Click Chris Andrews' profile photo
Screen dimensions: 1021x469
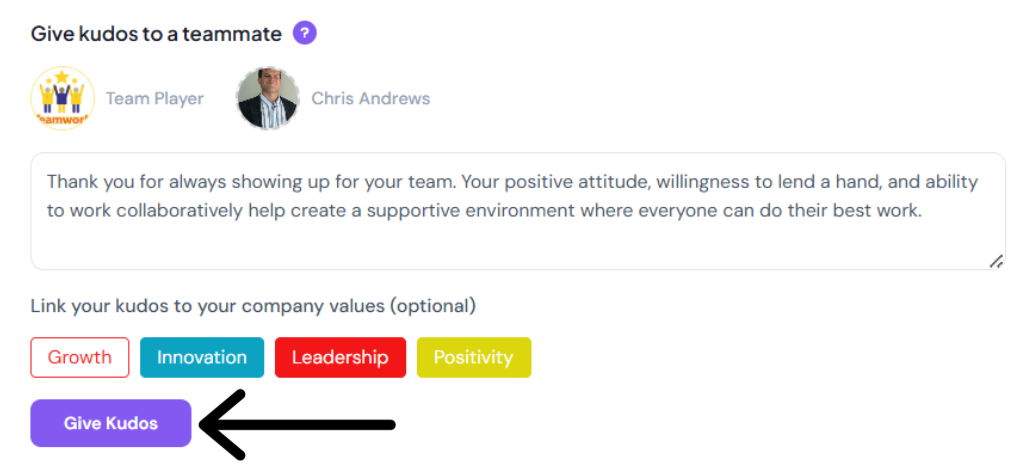click(268, 98)
